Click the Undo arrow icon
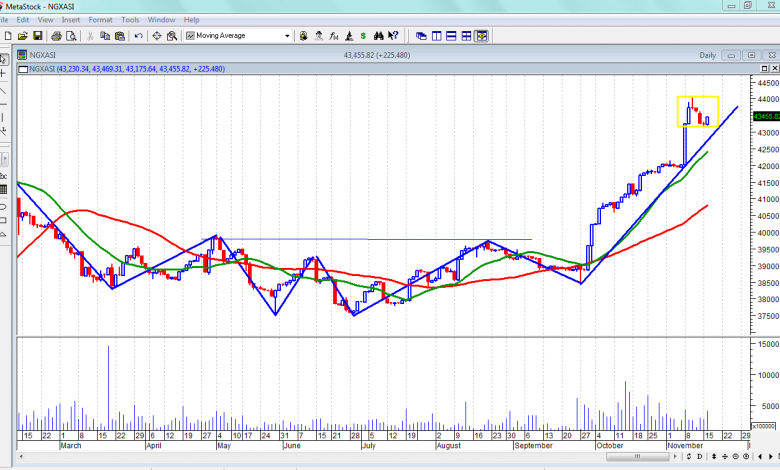 tap(139, 36)
